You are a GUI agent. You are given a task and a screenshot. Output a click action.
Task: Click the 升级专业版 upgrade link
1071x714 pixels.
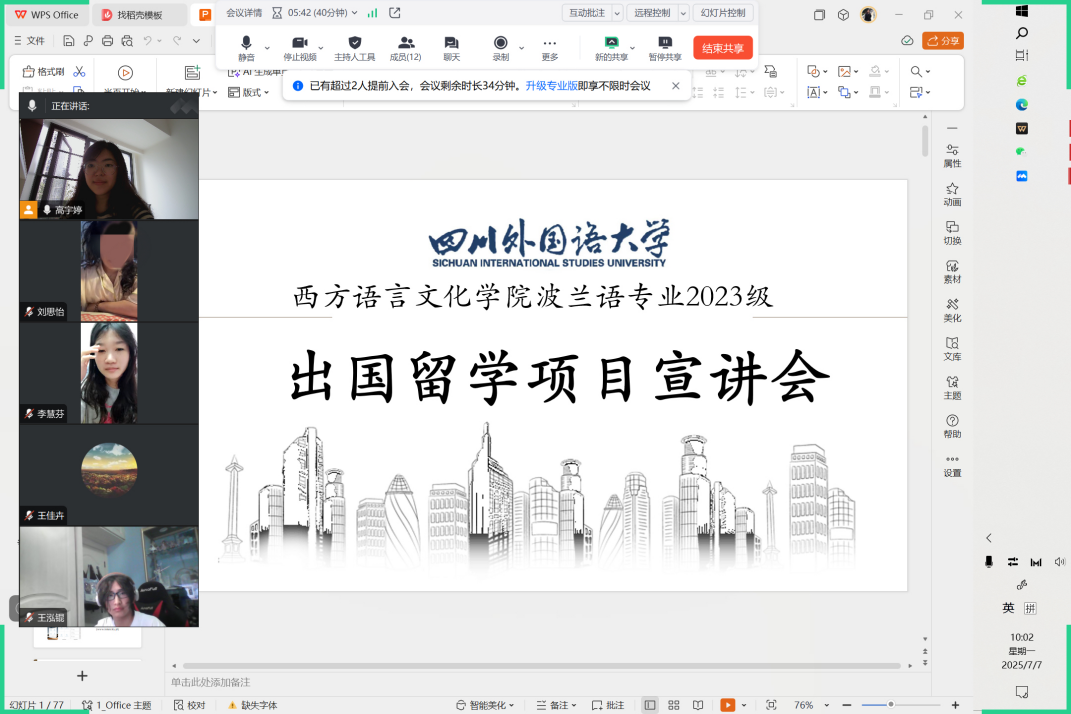551,86
